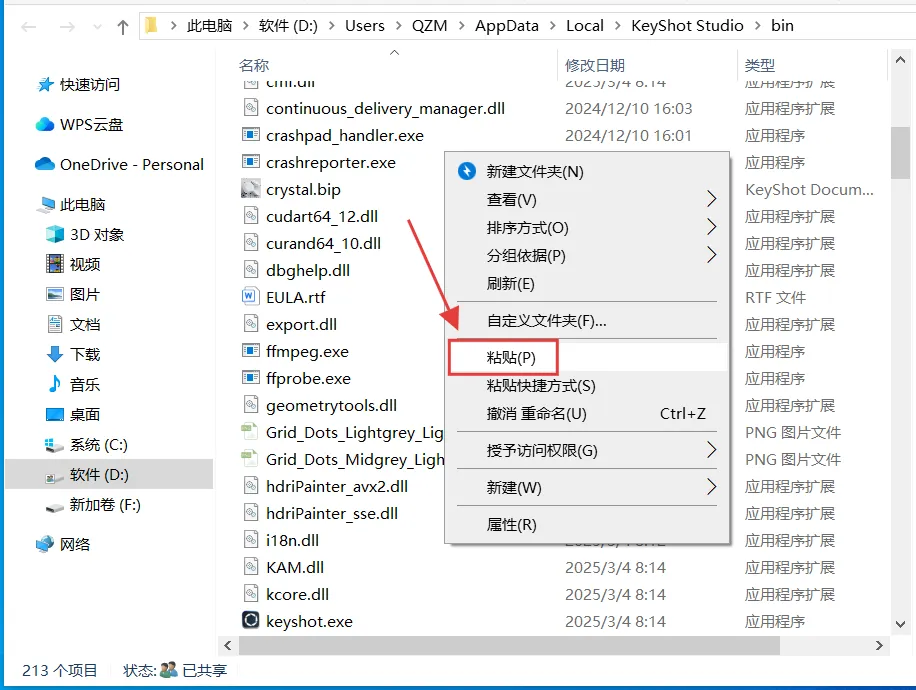
Task: Select continuous_delivery_manager.dll file
Action: pyautogui.click(x=385, y=108)
